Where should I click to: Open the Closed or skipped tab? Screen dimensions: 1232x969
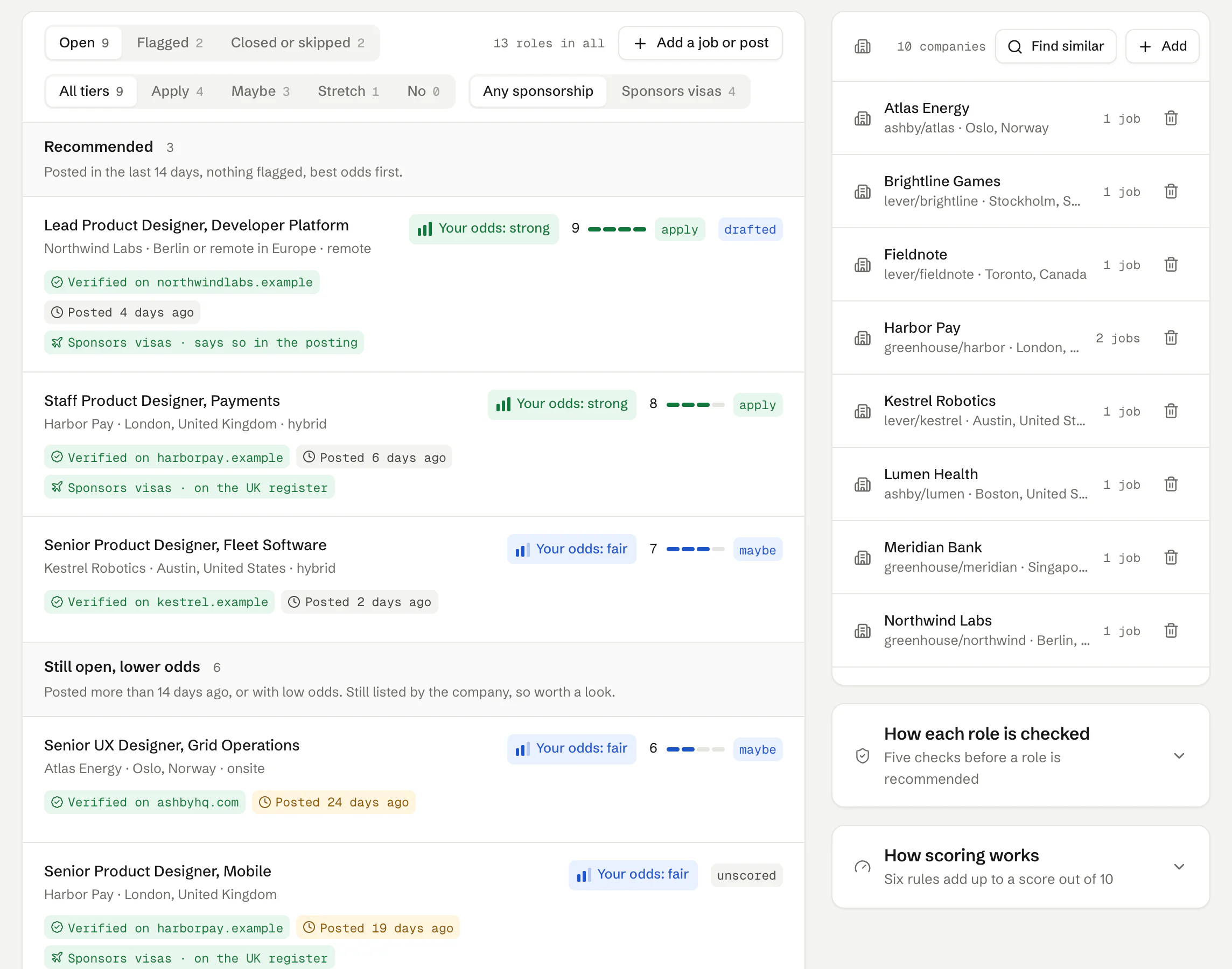coord(297,43)
